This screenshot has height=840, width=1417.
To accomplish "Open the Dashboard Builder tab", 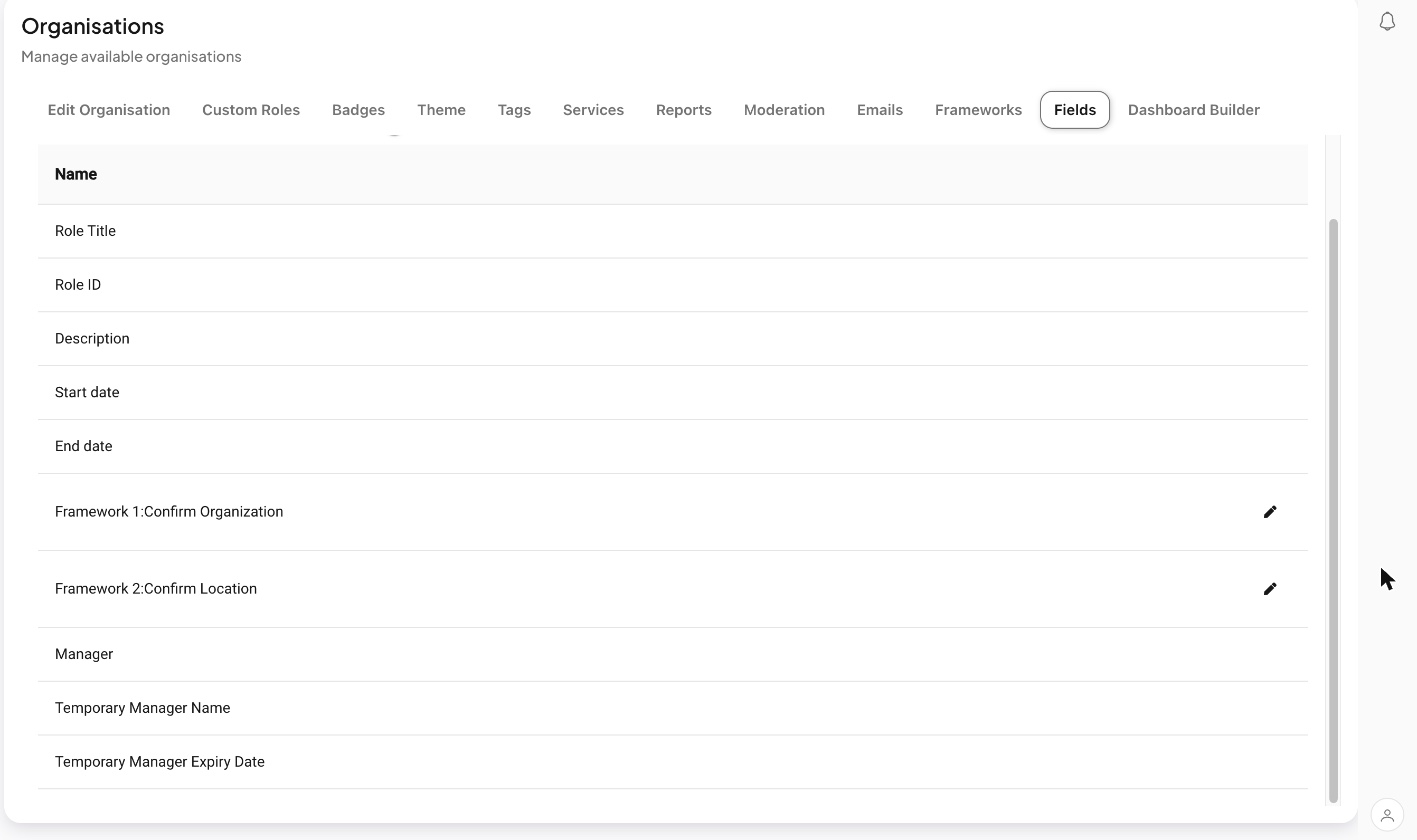I will click(1194, 110).
